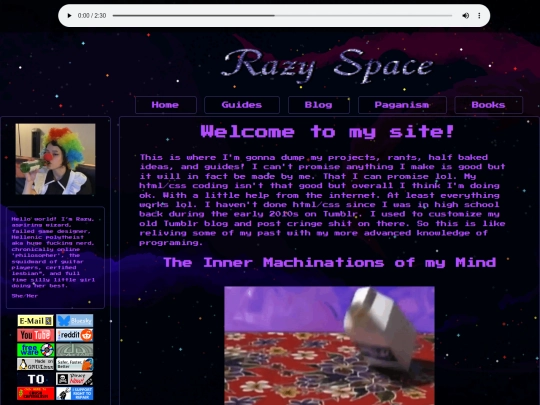Play the audio track
540x405 pixels.
click(69, 15)
